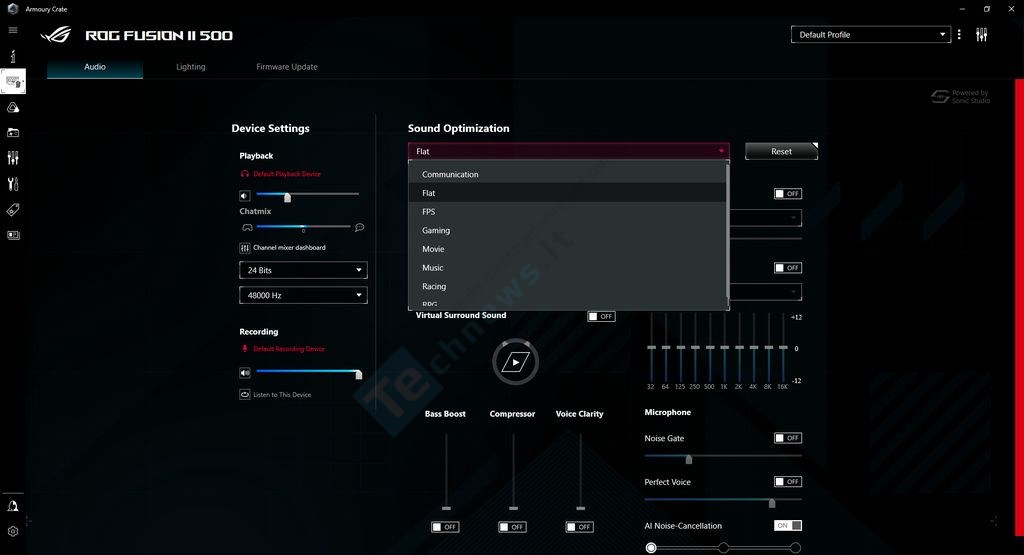Image resolution: width=1024 pixels, height=555 pixels.
Task: Open the profile options three-dot menu
Action: click(959, 35)
